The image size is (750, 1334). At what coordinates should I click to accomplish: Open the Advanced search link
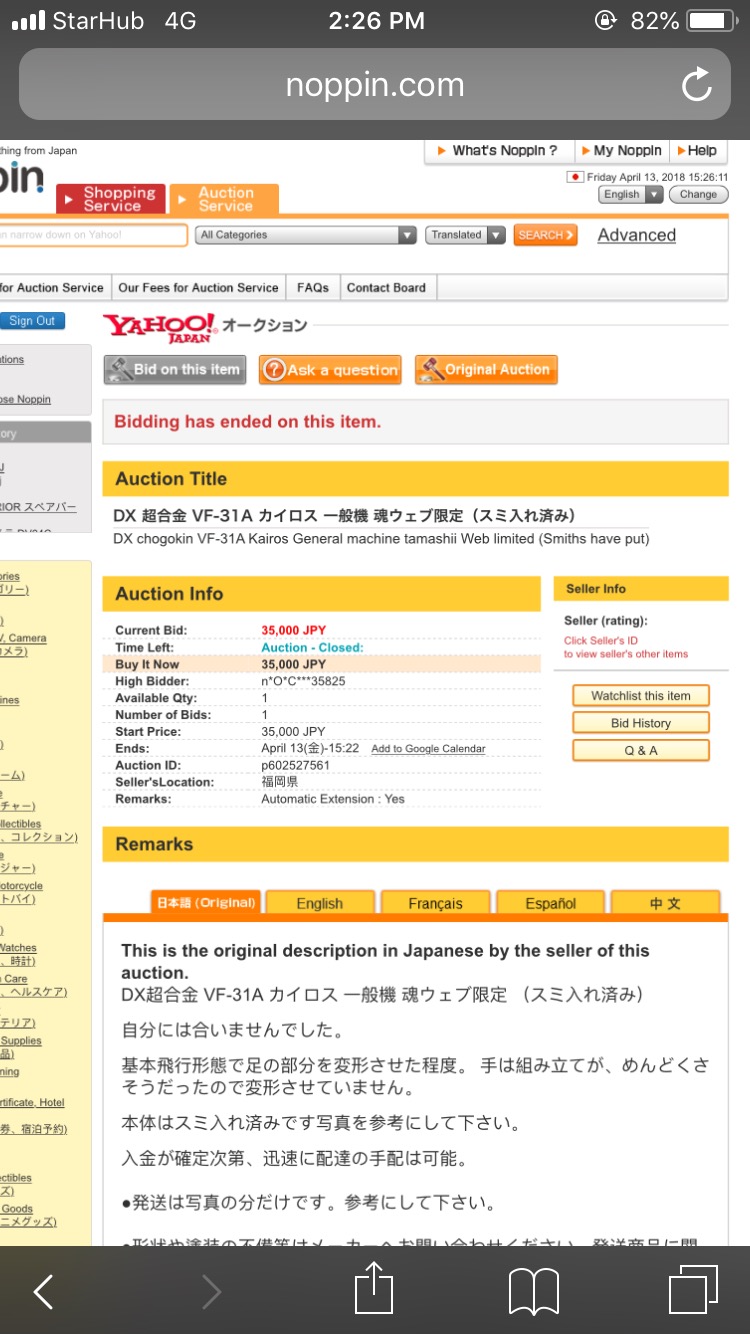pos(637,235)
